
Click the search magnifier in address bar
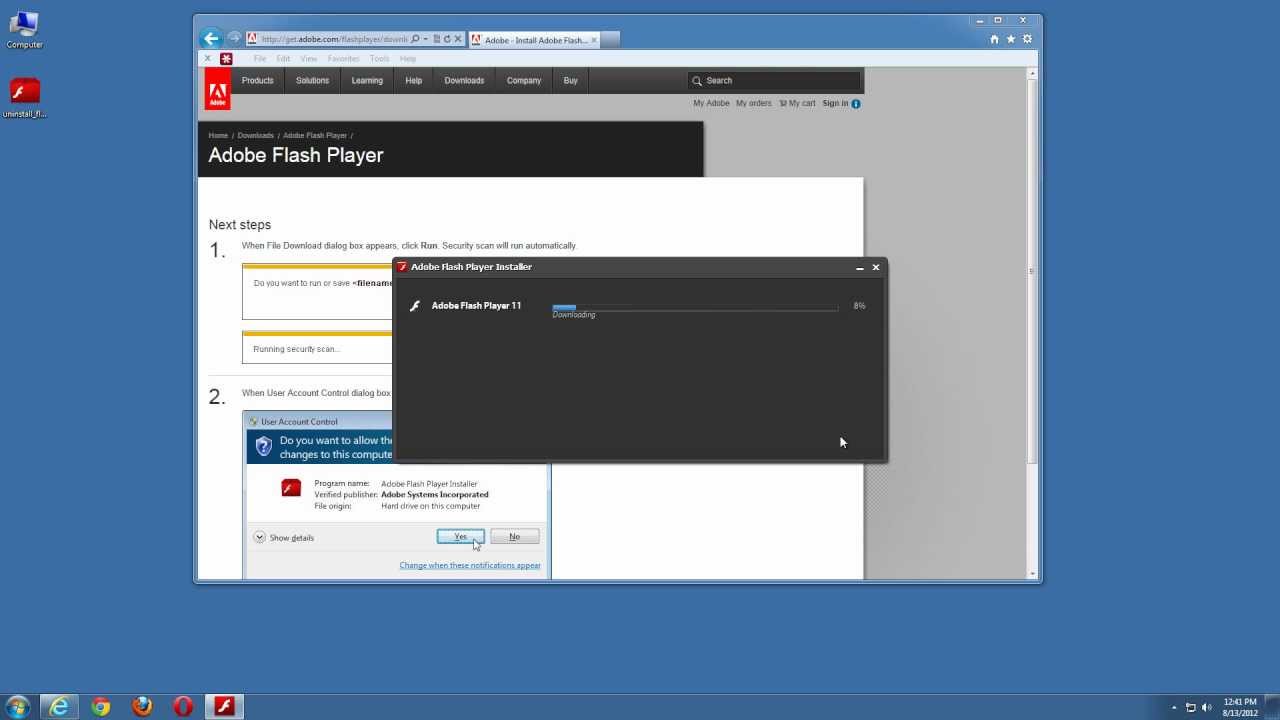tap(415, 39)
